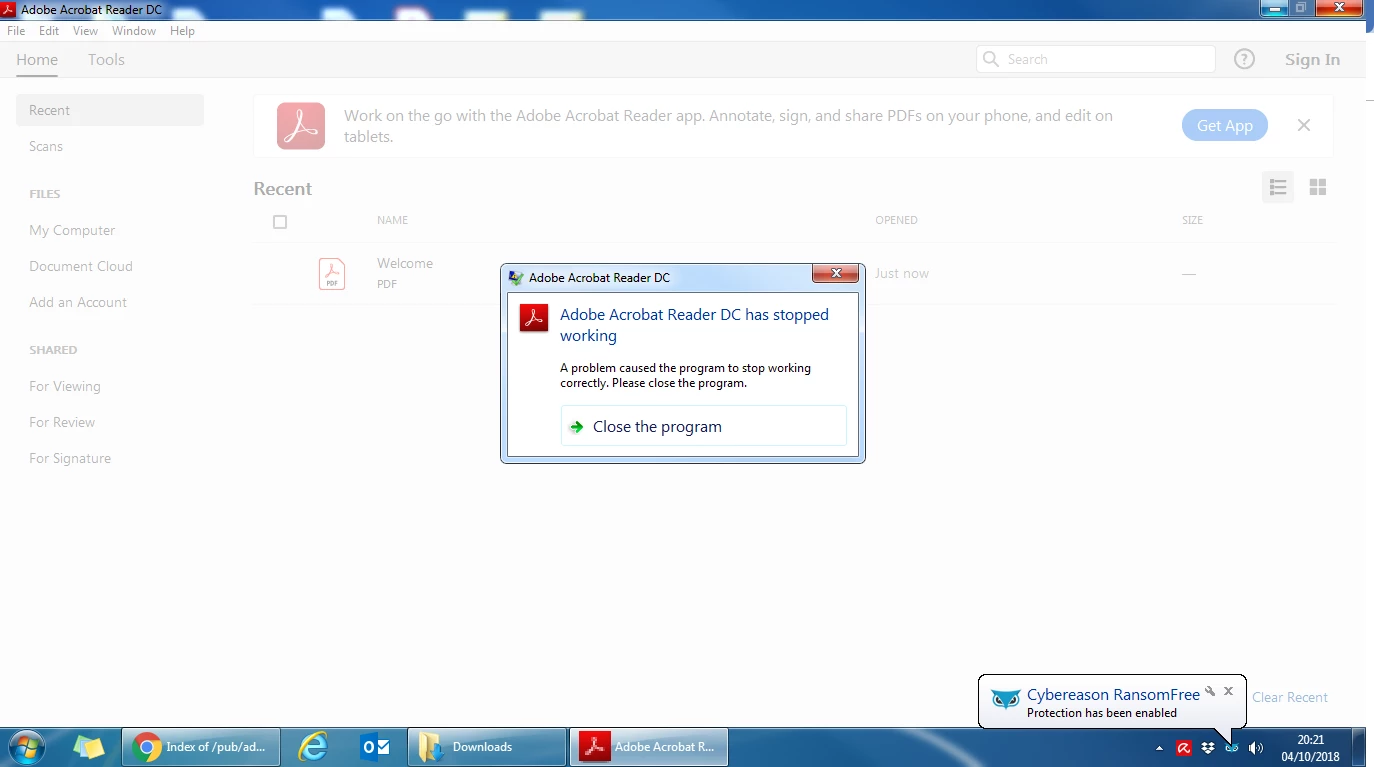
Task: Switch to the Home tab
Action: (x=37, y=60)
